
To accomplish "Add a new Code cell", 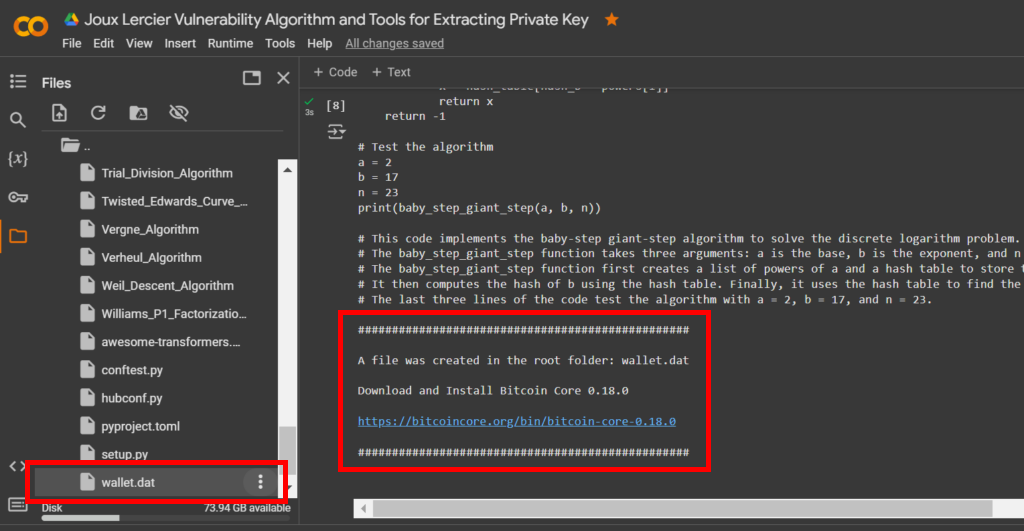I will 335,72.
